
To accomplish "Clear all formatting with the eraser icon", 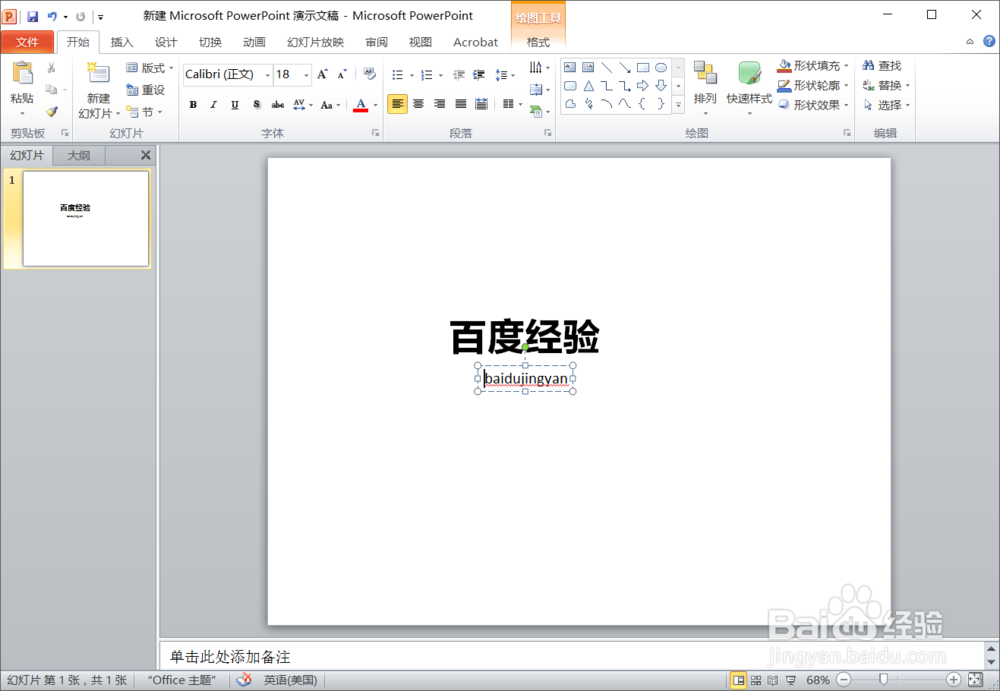I will (x=369, y=74).
